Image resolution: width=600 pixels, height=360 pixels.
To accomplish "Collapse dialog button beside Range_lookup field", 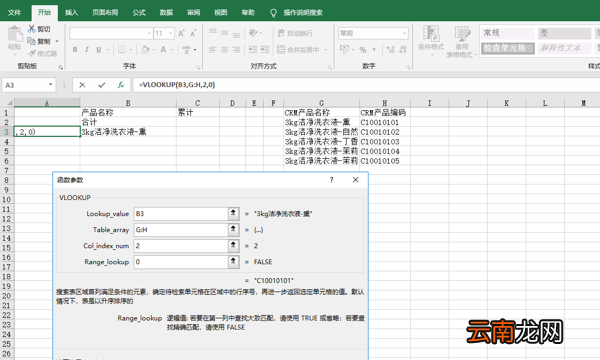I will point(233,262).
